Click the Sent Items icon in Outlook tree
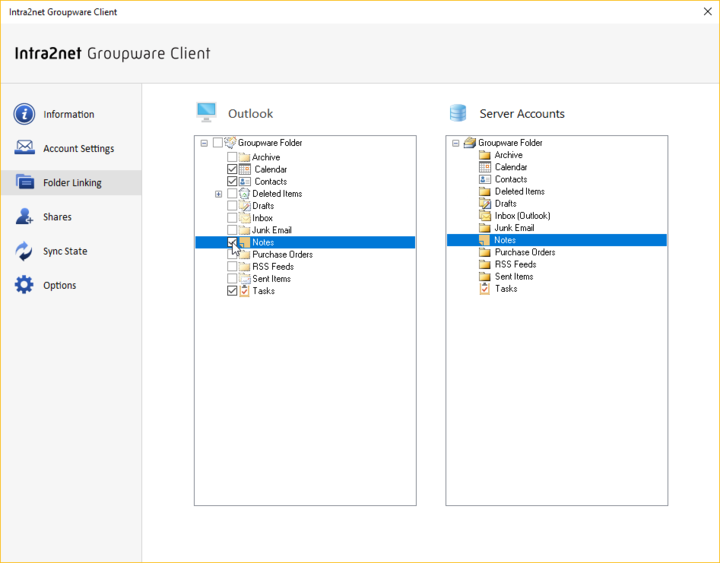This screenshot has width=720, height=563. click(x=245, y=279)
